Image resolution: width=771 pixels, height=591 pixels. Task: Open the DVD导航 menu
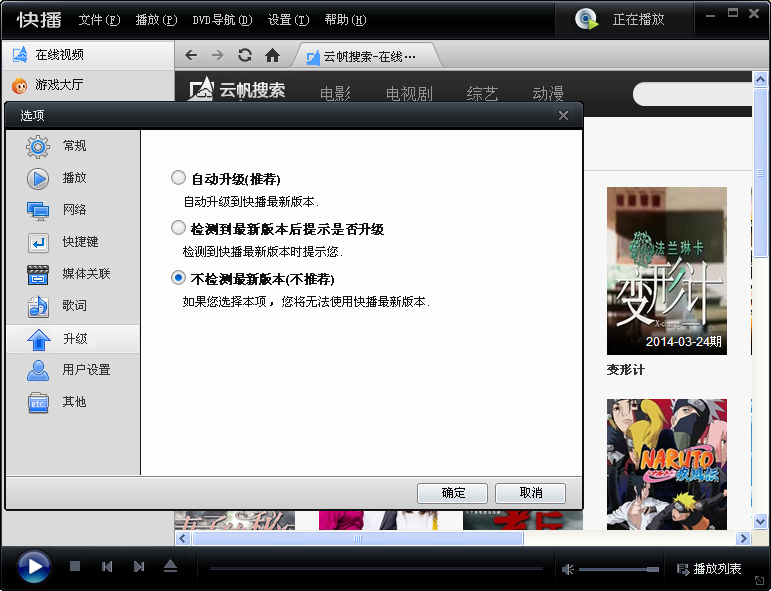(222, 20)
